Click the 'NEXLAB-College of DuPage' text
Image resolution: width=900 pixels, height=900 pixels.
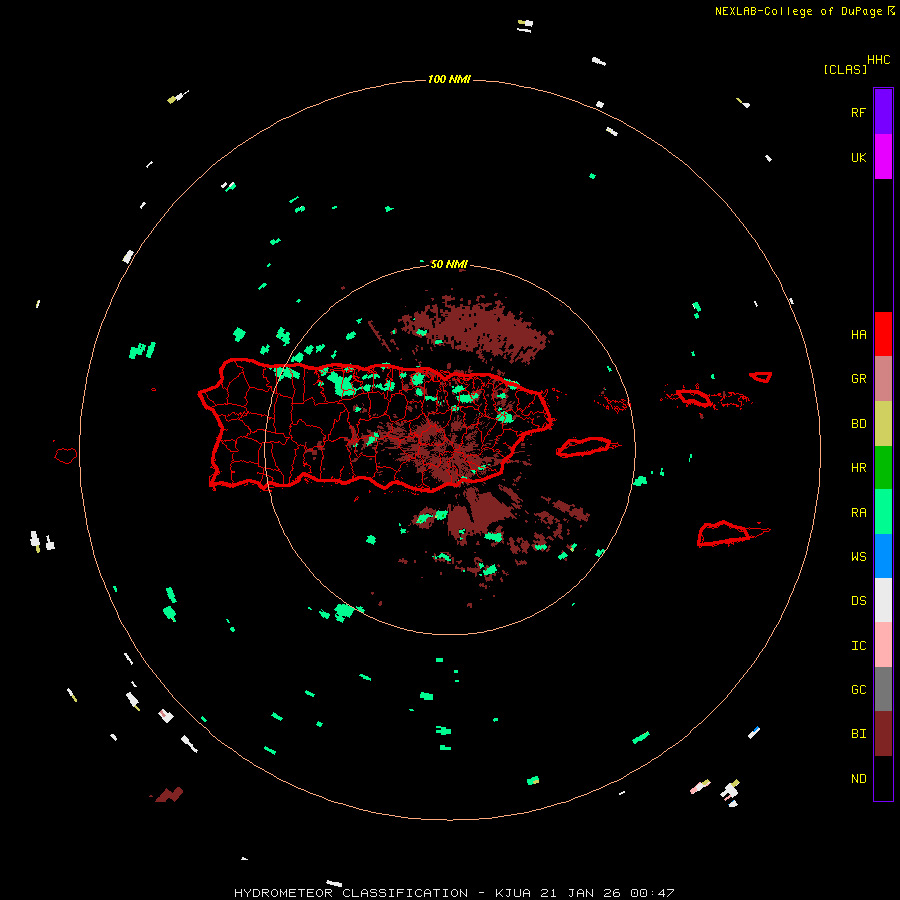coord(800,11)
